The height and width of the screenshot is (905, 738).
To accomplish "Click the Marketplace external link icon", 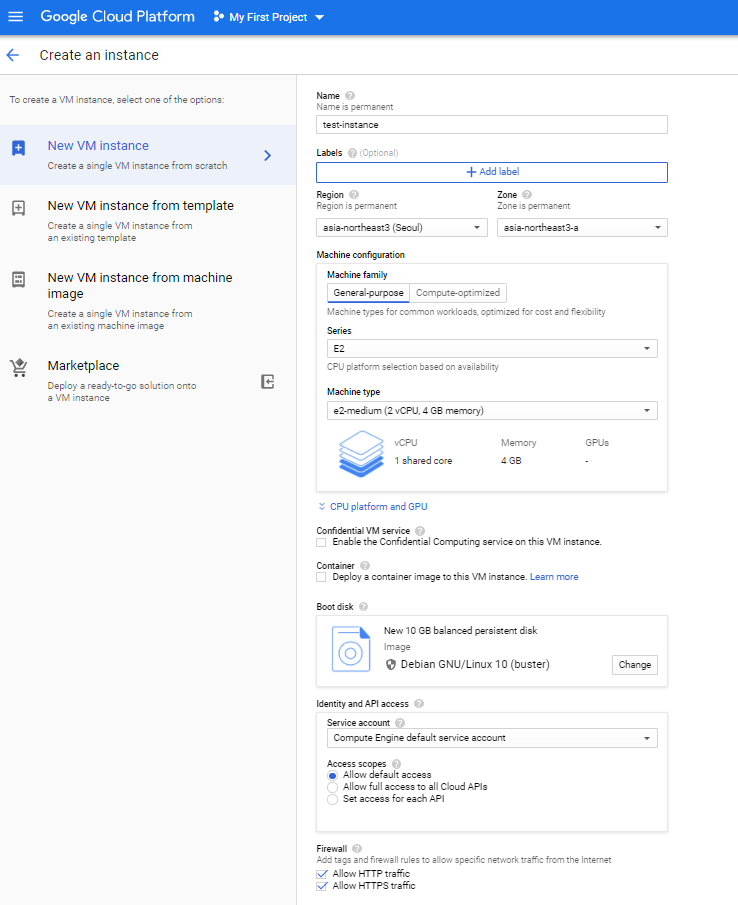I will click(267, 382).
